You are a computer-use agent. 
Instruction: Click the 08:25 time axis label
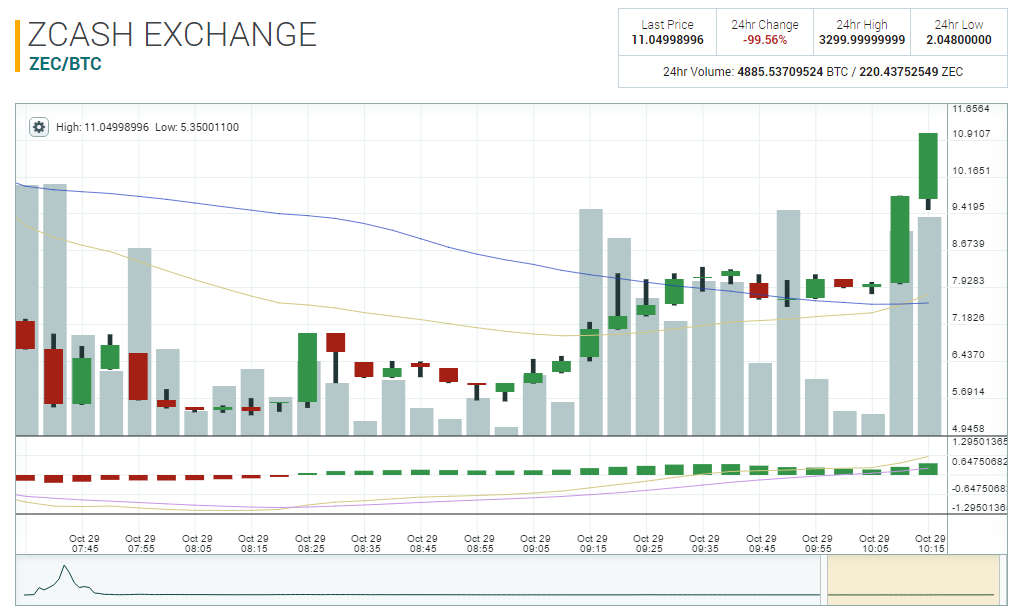310,544
